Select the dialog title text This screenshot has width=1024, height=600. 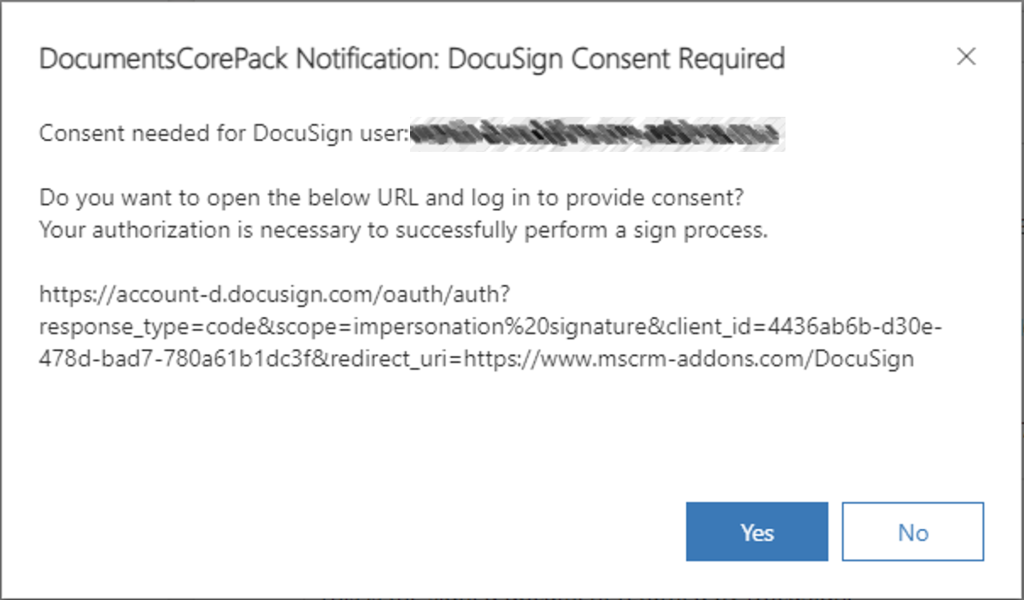(410, 59)
